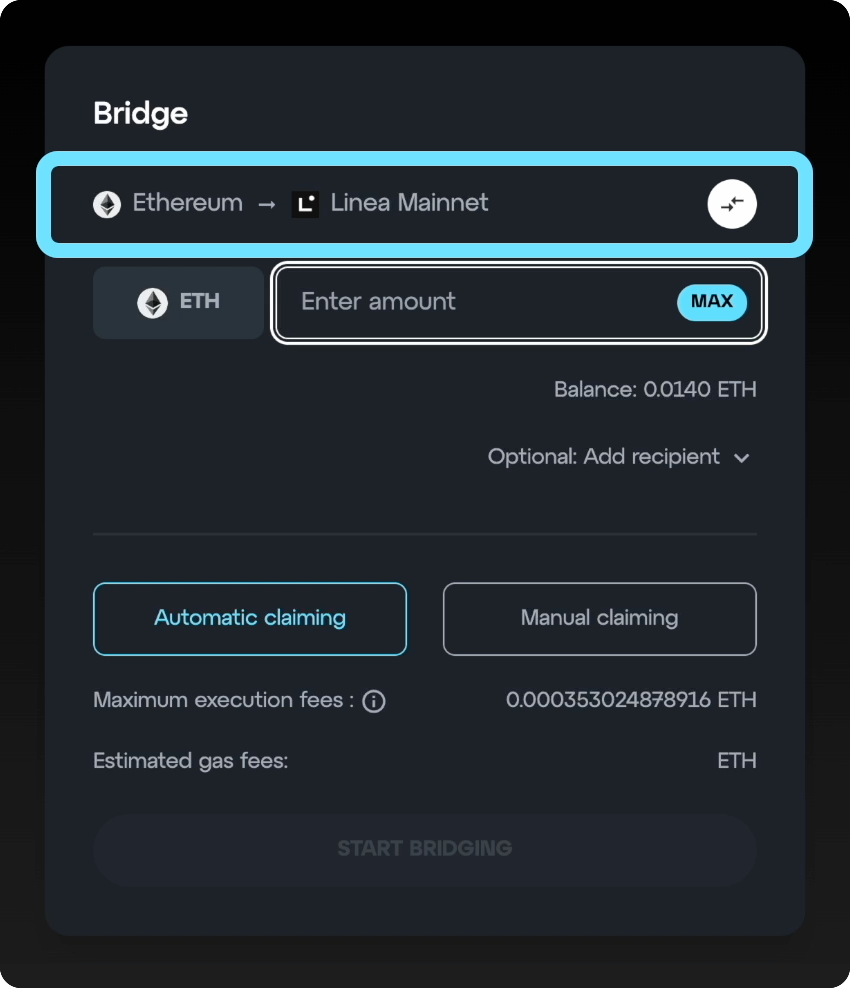Click the MAX amount button
850x988 pixels.
tap(712, 302)
